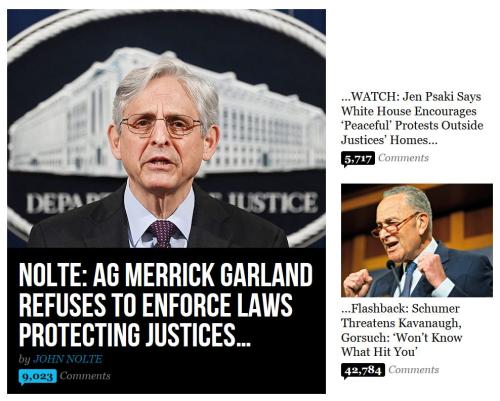Click Comments label beside 5,717 count
The width and height of the screenshot is (500, 401).
[403, 158]
